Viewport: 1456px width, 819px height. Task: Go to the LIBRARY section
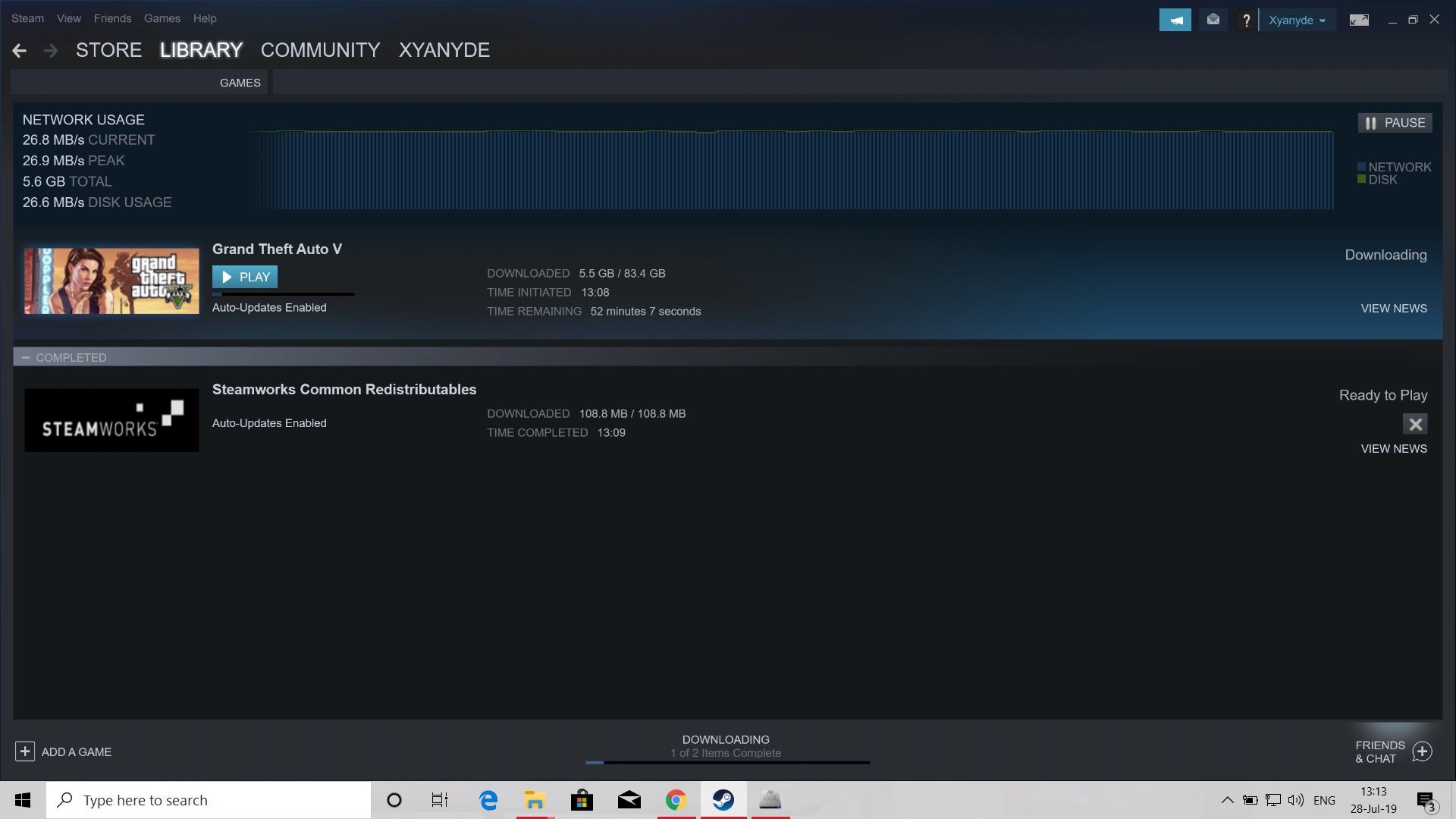coord(201,50)
